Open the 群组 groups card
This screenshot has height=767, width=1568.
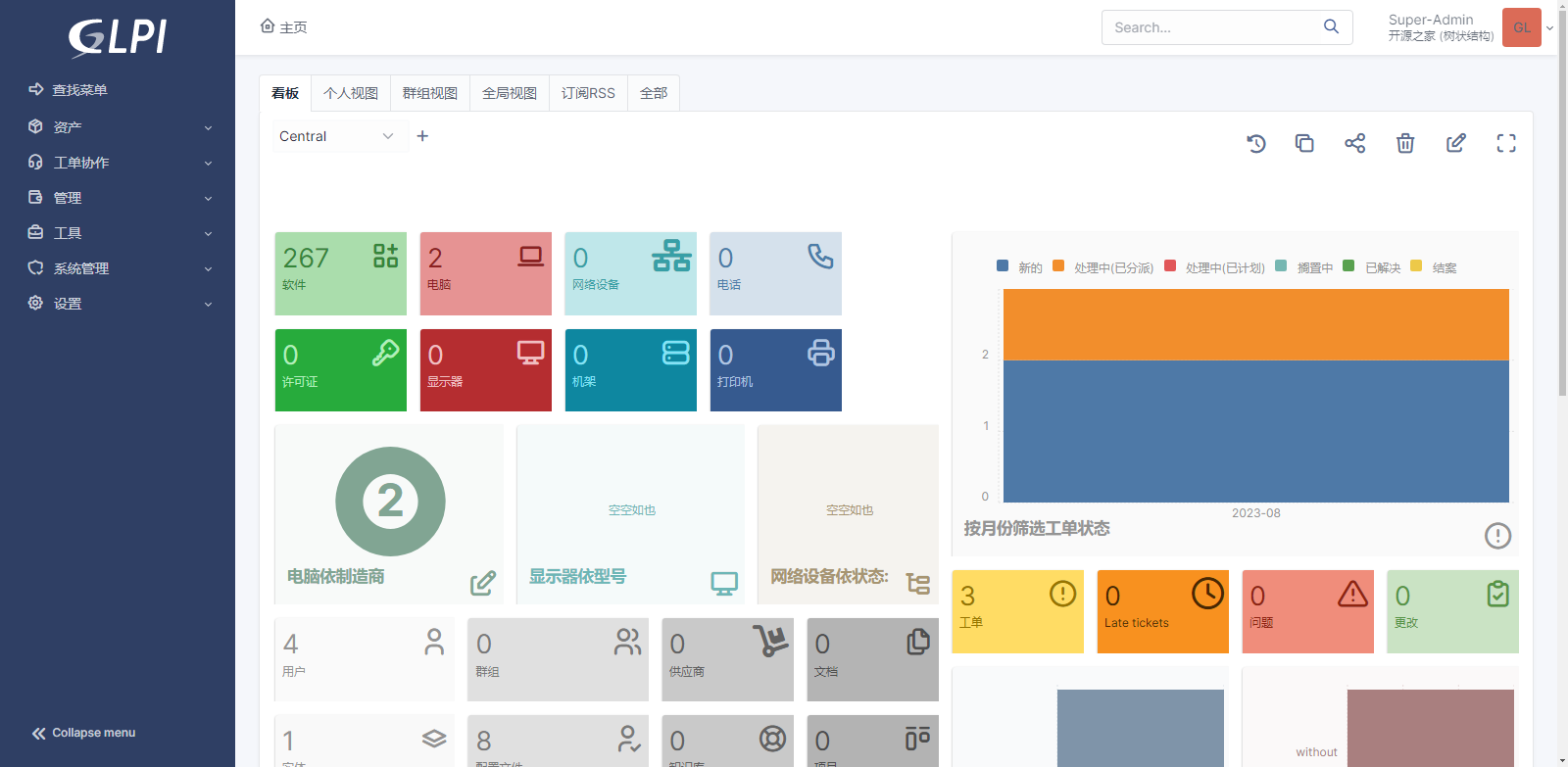tap(559, 659)
